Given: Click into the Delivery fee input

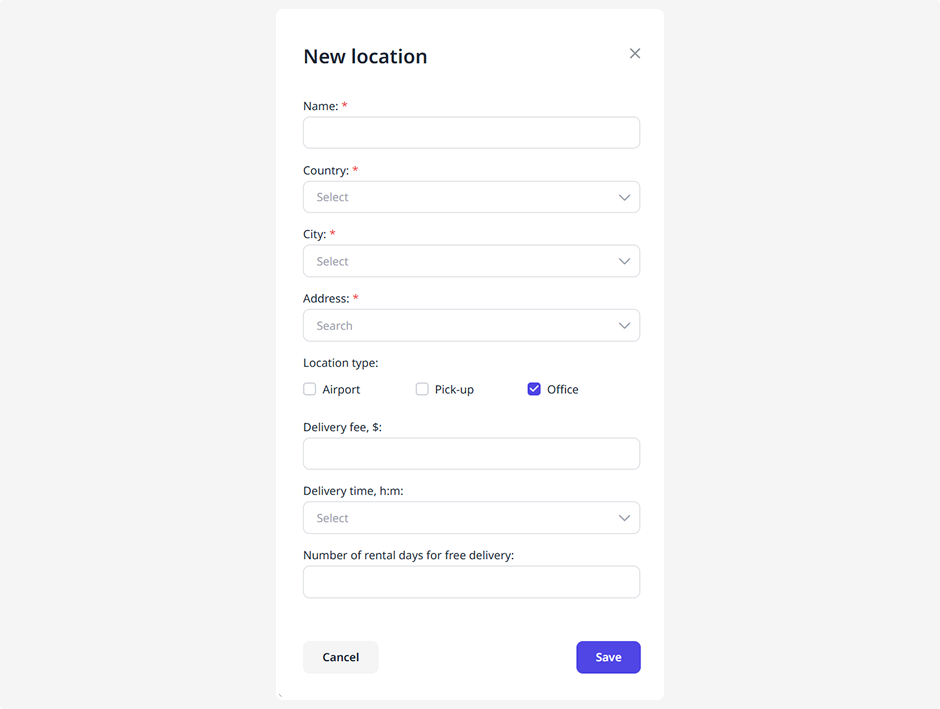Looking at the screenshot, I should [471, 454].
